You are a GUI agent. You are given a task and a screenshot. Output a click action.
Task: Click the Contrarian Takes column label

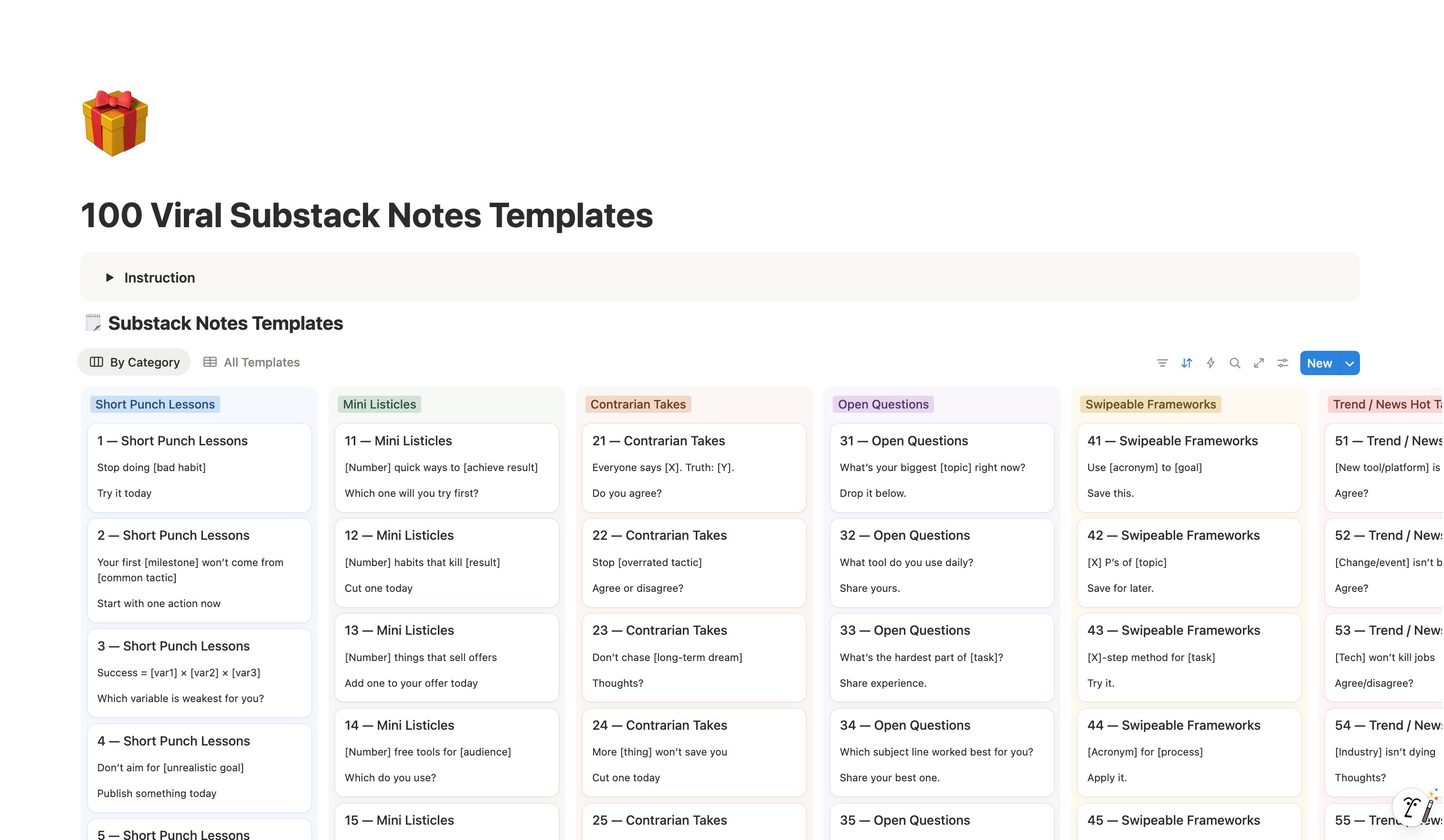tap(638, 404)
